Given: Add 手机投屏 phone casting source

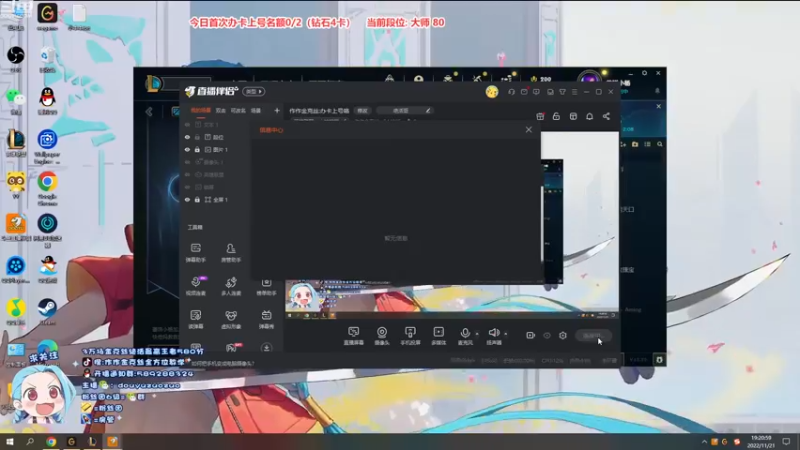Looking at the screenshot, I should click(x=410, y=336).
